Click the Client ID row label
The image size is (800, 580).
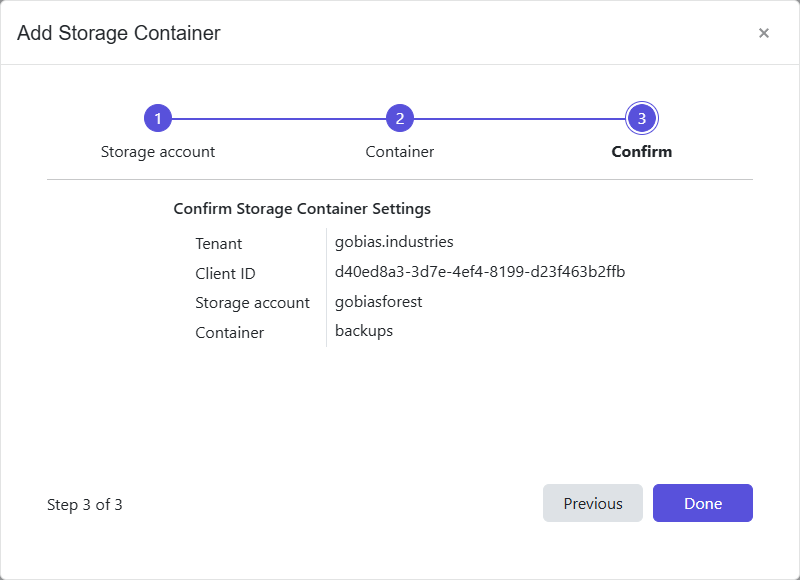pyautogui.click(x=225, y=273)
